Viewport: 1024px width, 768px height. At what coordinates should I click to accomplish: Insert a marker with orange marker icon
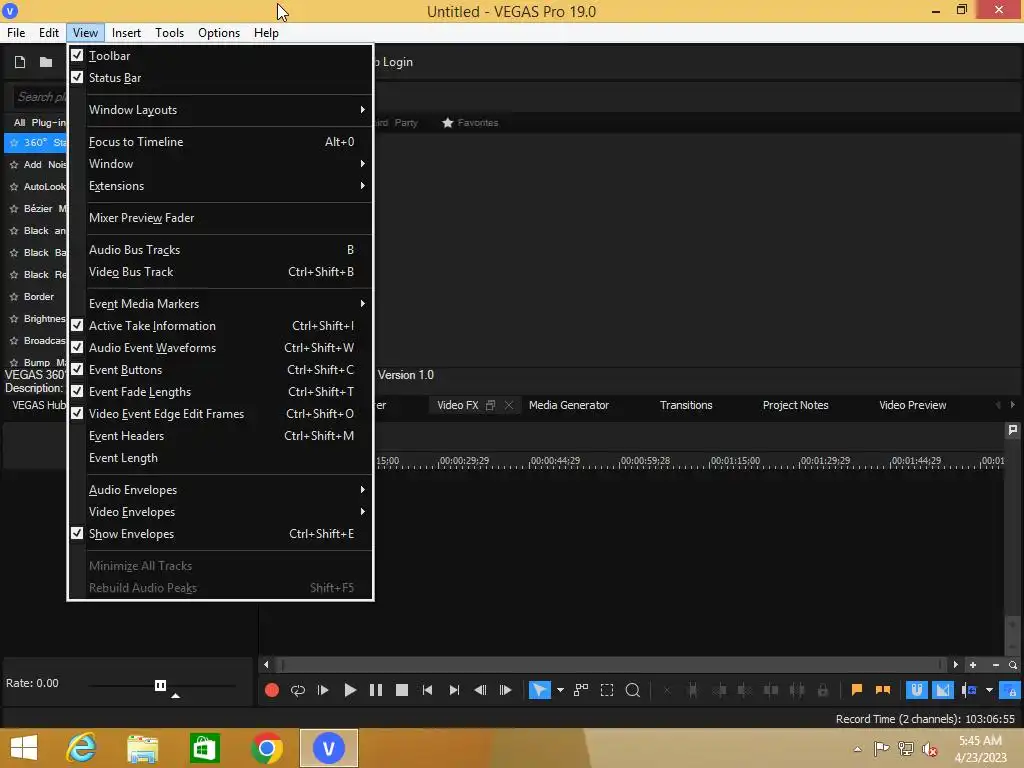857,690
